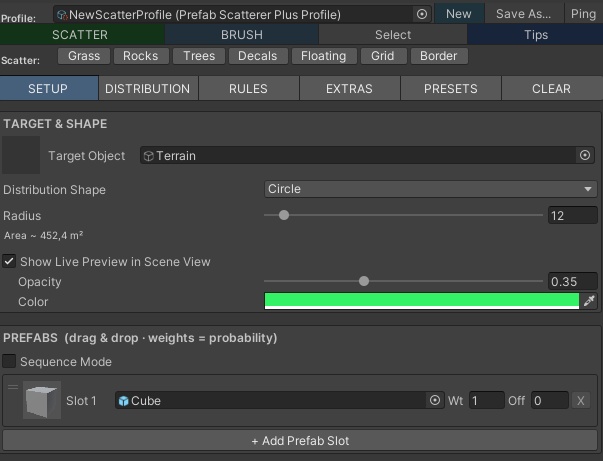Apply the Border scatter preset

click(439, 56)
